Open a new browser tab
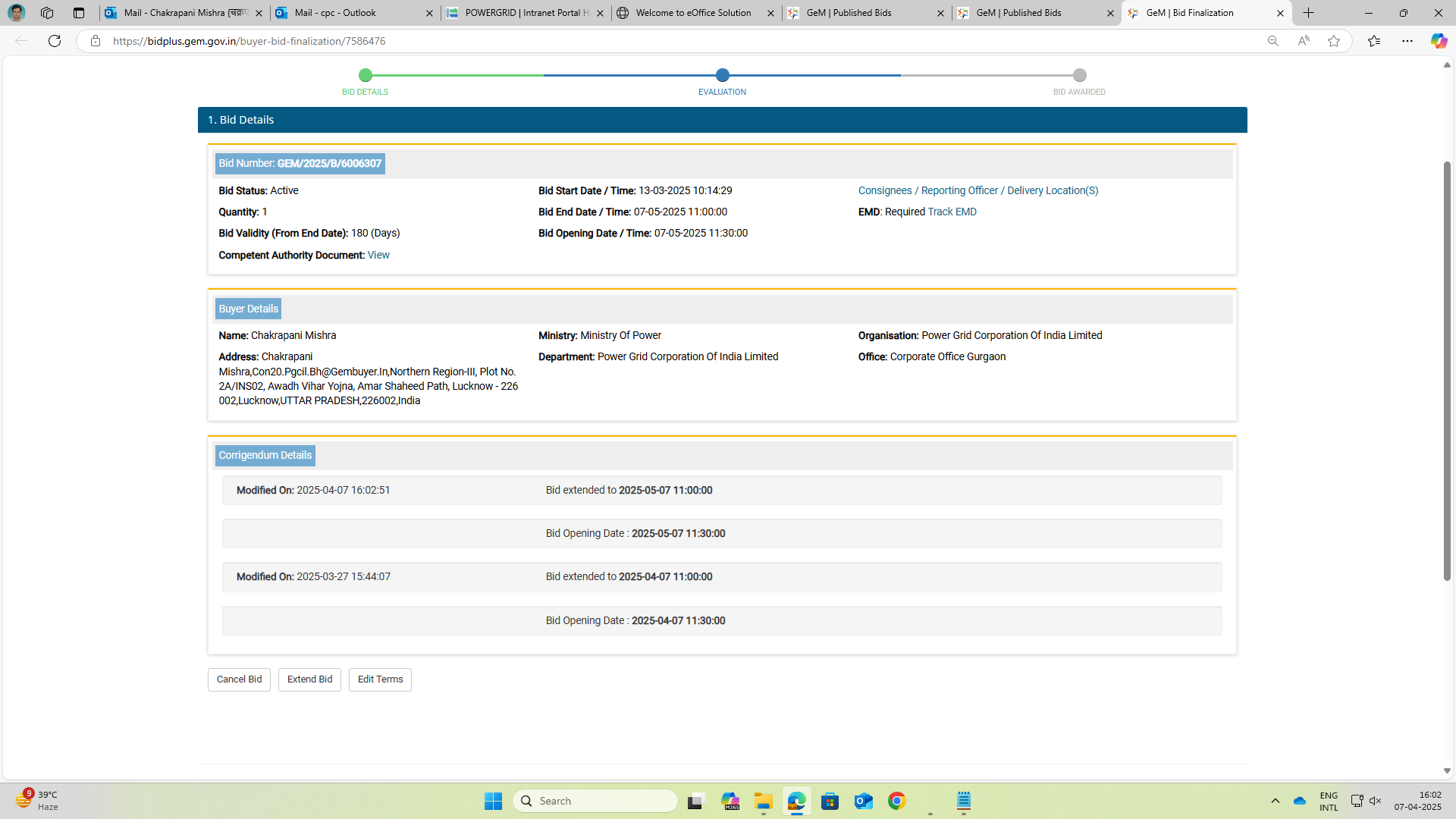This screenshot has height=819, width=1456. coord(1309,13)
